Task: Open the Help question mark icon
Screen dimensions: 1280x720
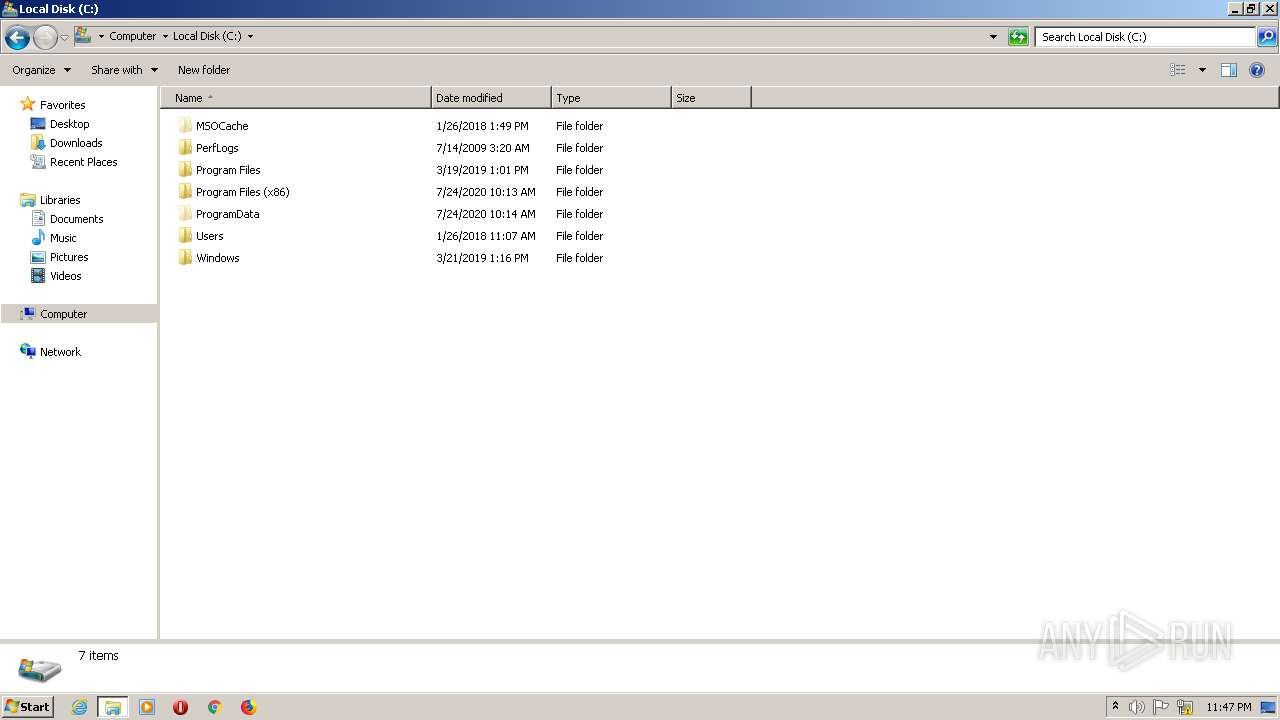Action: [1258, 70]
